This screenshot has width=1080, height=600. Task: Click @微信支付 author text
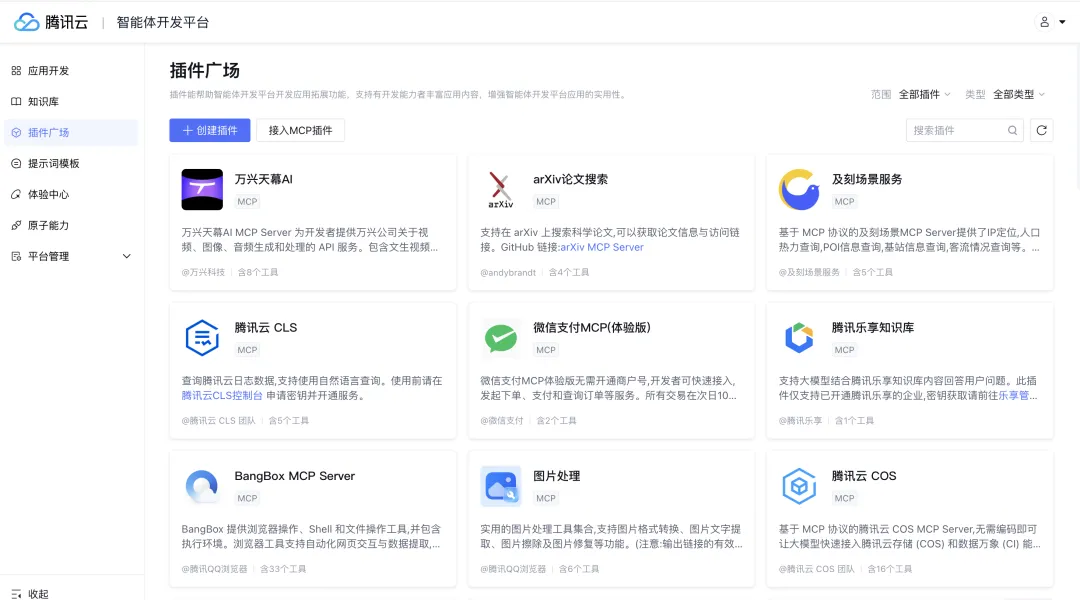(x=501, y=420)
